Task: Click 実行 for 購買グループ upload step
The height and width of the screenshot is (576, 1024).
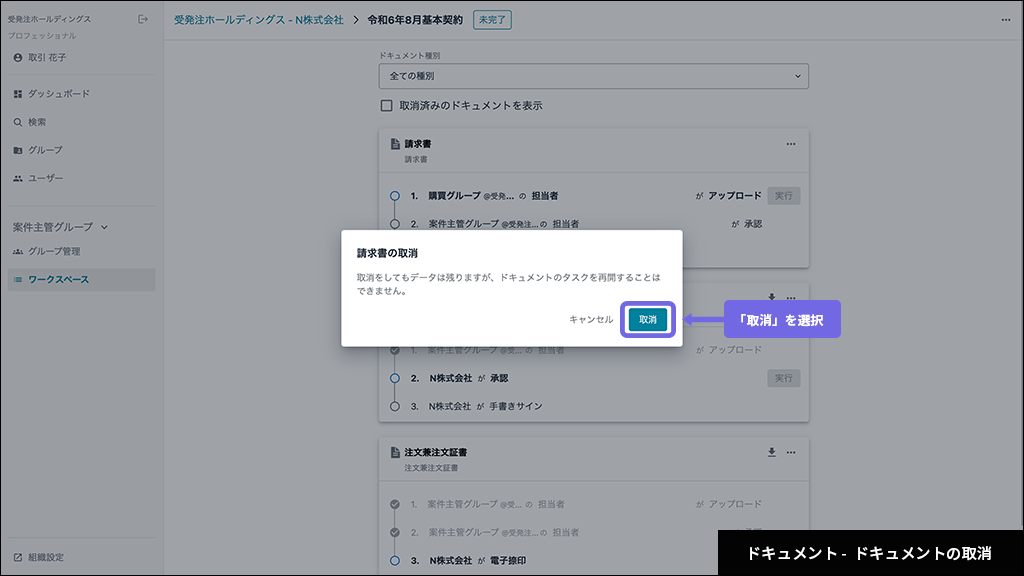Action: (784, 196)
